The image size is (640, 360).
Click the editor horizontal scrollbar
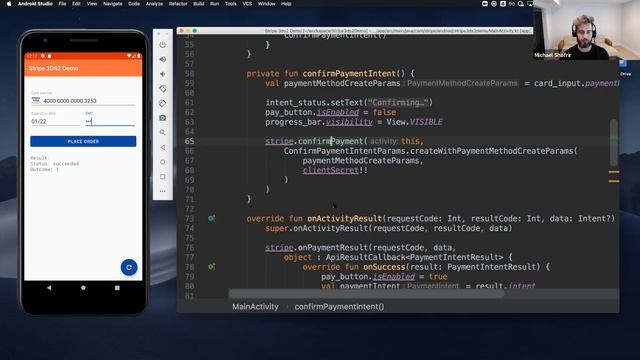[367, 293]
